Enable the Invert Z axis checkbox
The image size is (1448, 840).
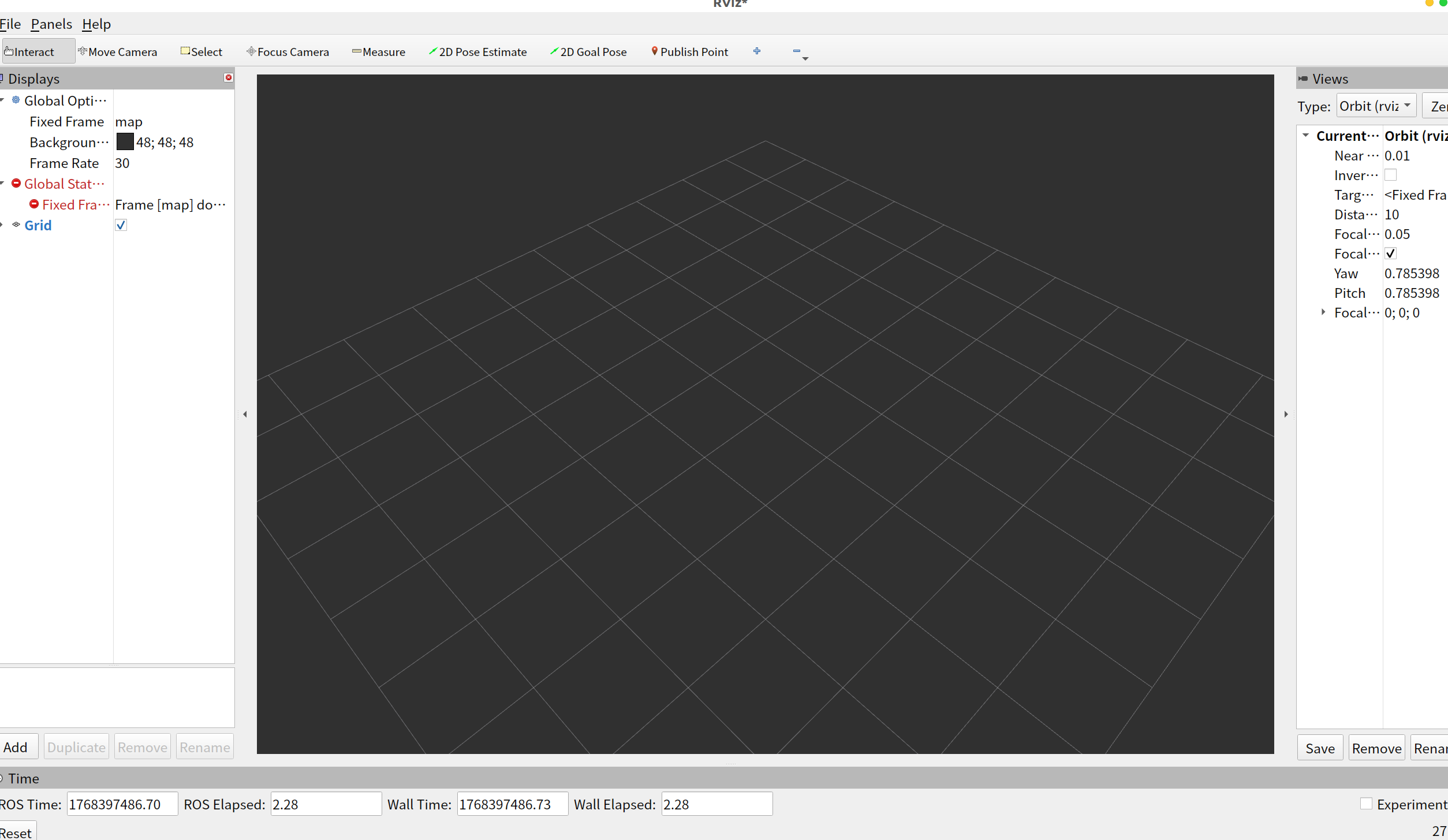tap(1390, 175)
